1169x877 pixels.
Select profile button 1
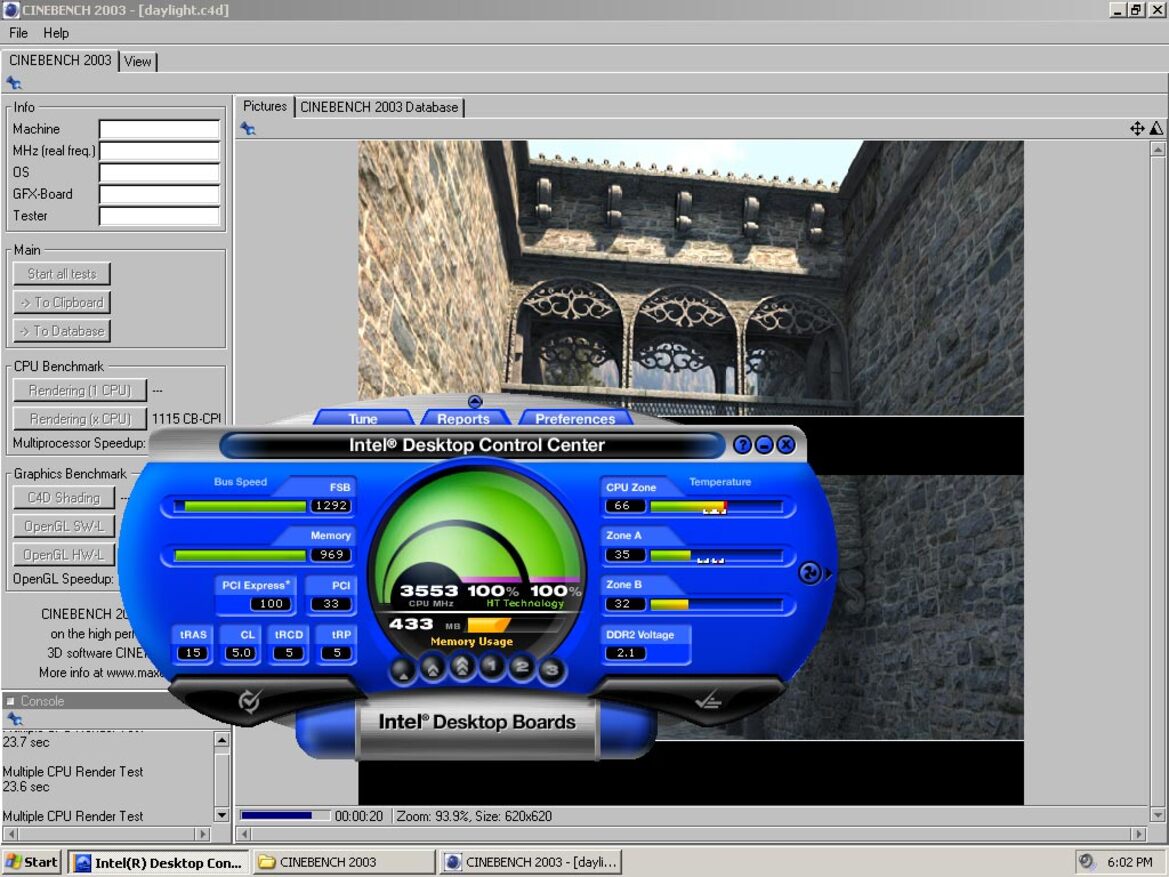click(x=491, y=665)
